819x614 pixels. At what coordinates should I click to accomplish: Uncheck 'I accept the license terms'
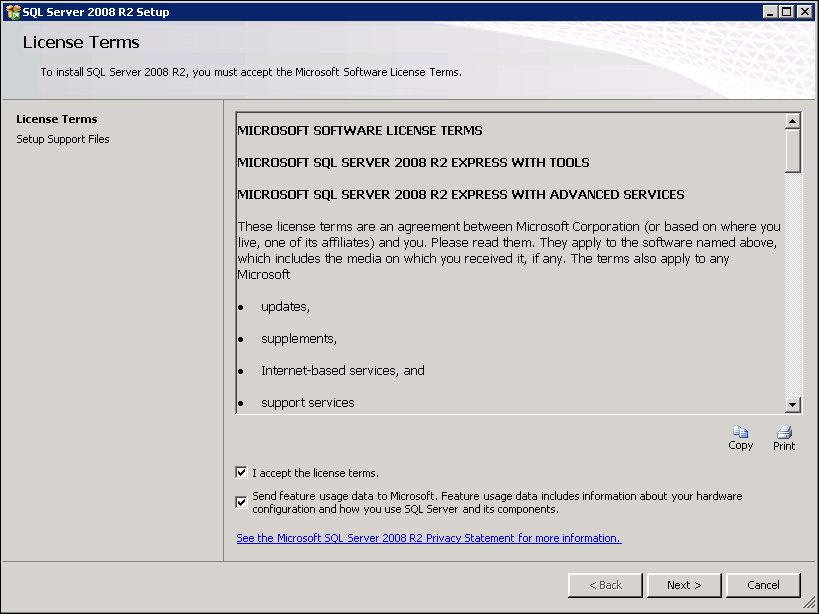241,473
